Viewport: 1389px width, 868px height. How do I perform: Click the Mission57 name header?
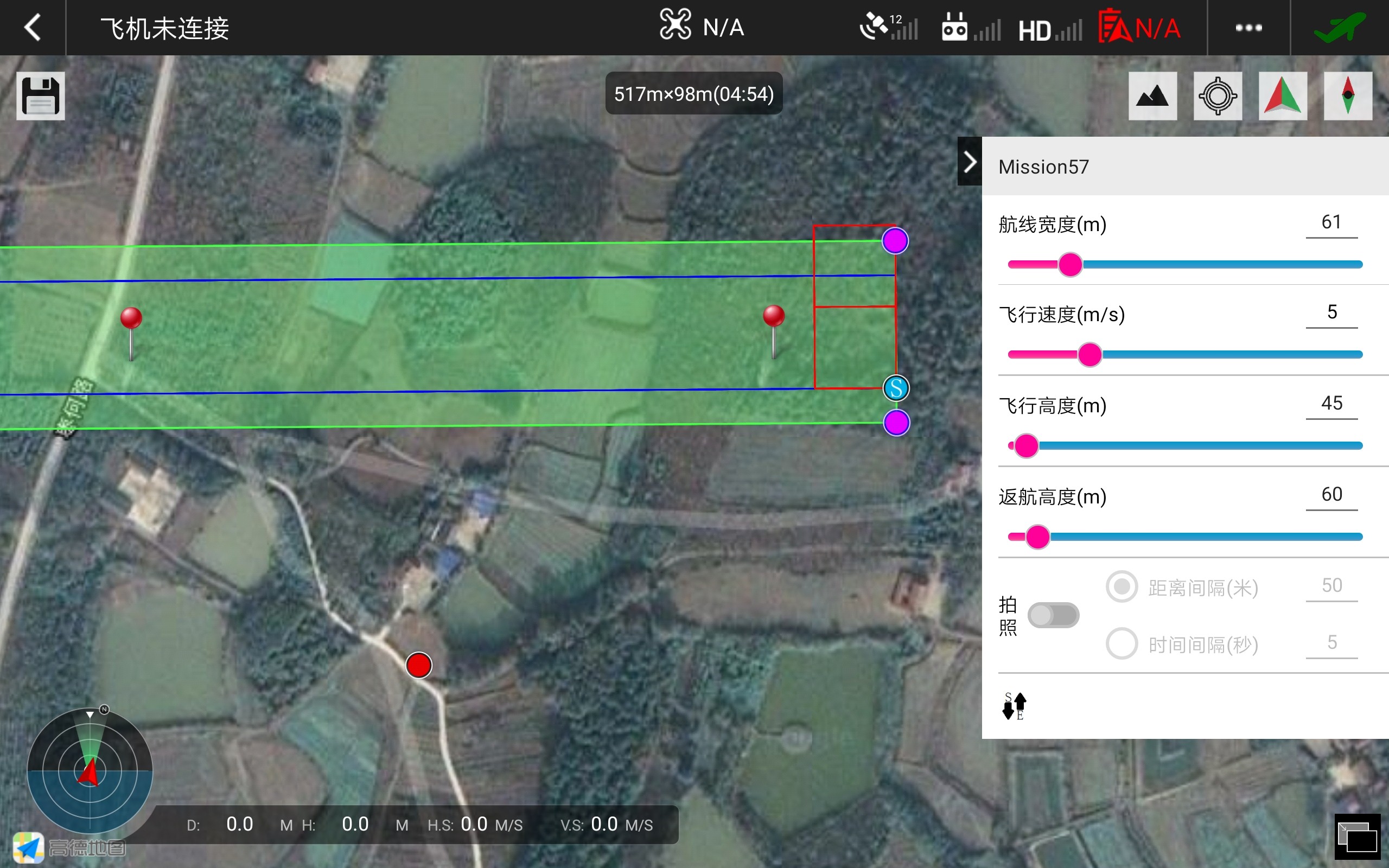click(1043, 167)
